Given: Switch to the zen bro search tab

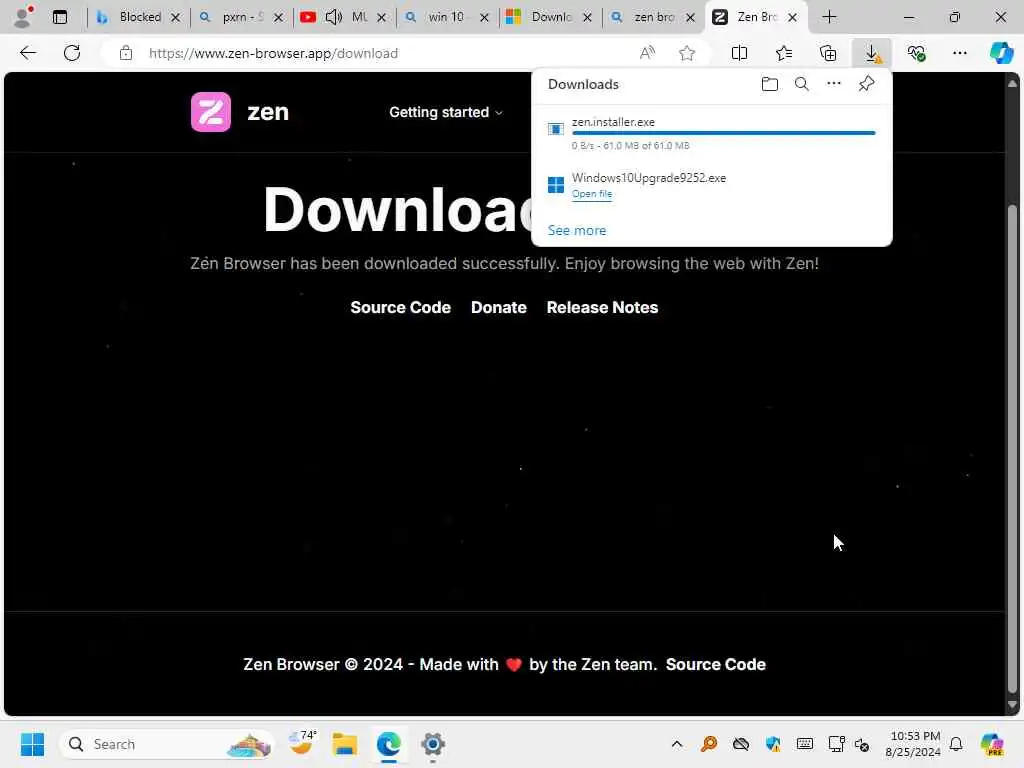Looking at the screenshot, I should coord(653,17).
